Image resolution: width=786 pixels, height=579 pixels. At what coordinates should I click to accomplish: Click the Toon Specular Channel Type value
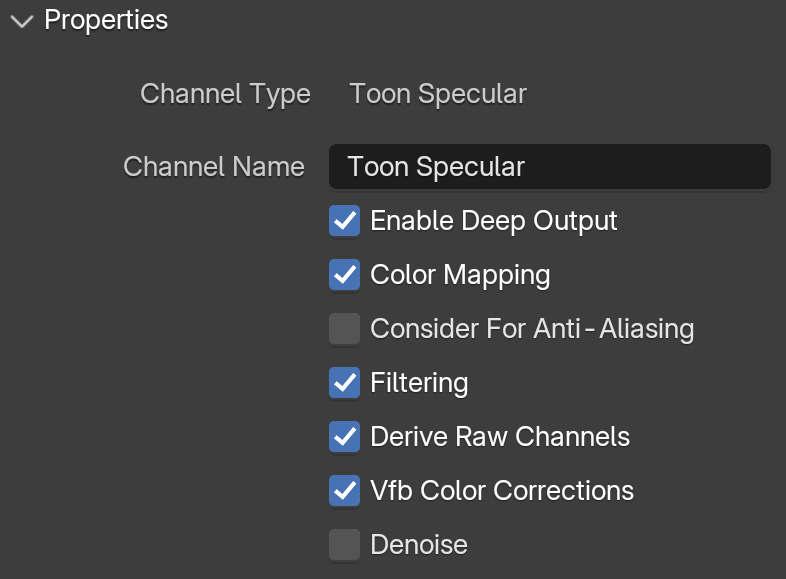click(x=438, y=94)
